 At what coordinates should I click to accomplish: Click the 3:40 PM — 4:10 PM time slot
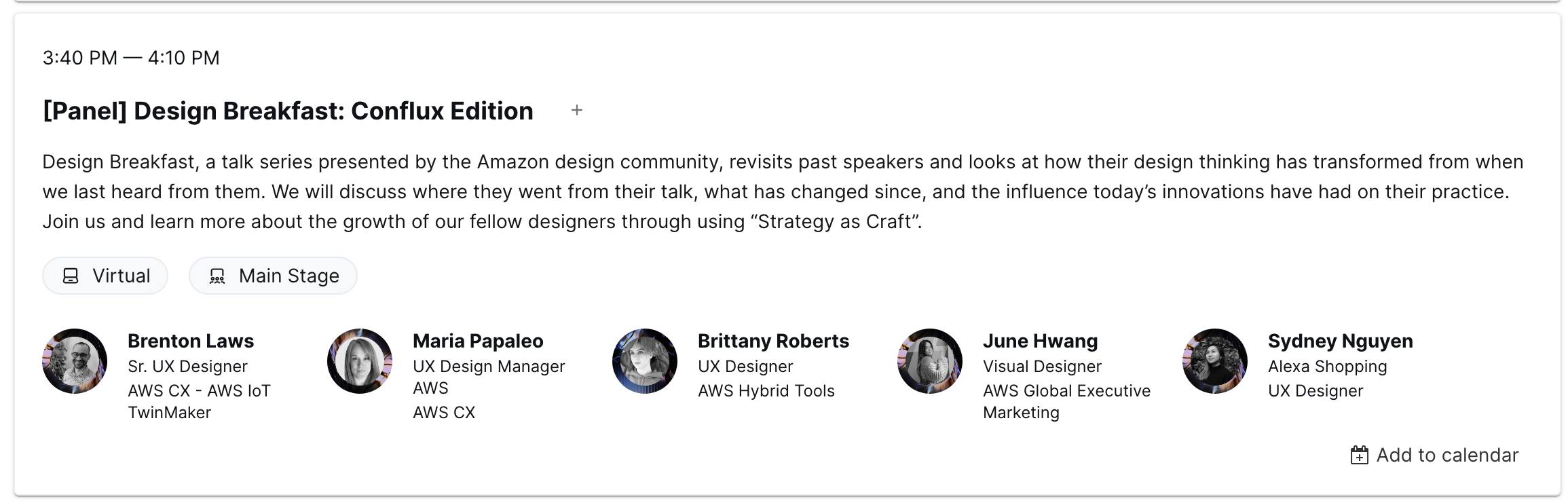click(131, 58)
